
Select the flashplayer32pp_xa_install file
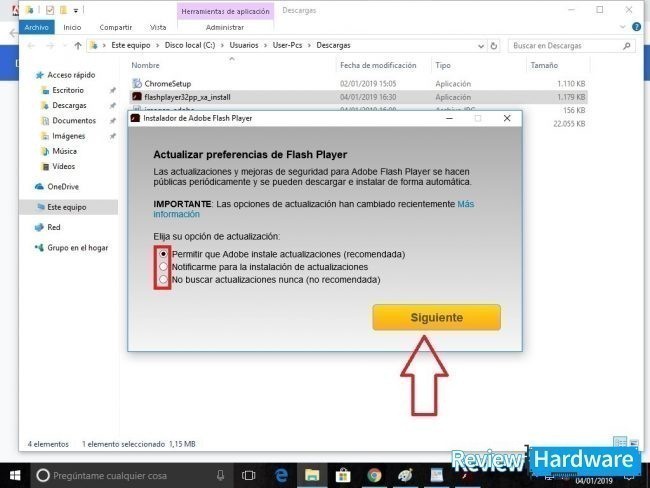186,97
